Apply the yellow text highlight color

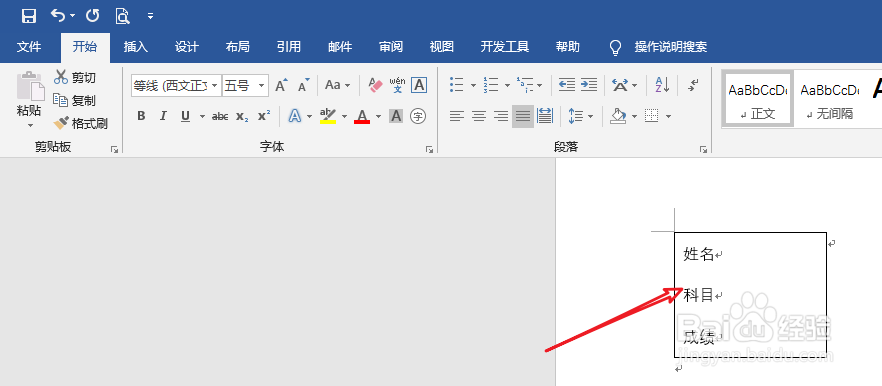pos(327,116)
